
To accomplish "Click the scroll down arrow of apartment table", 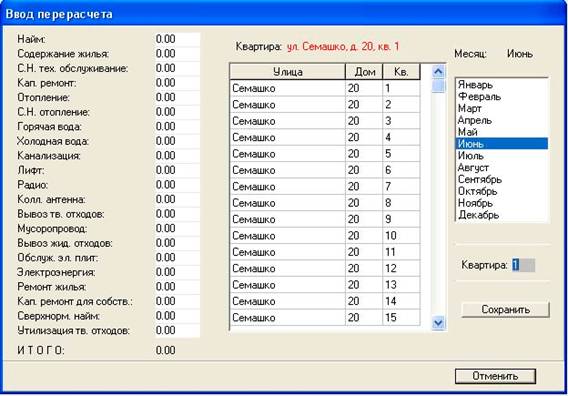I will [438, 322].
